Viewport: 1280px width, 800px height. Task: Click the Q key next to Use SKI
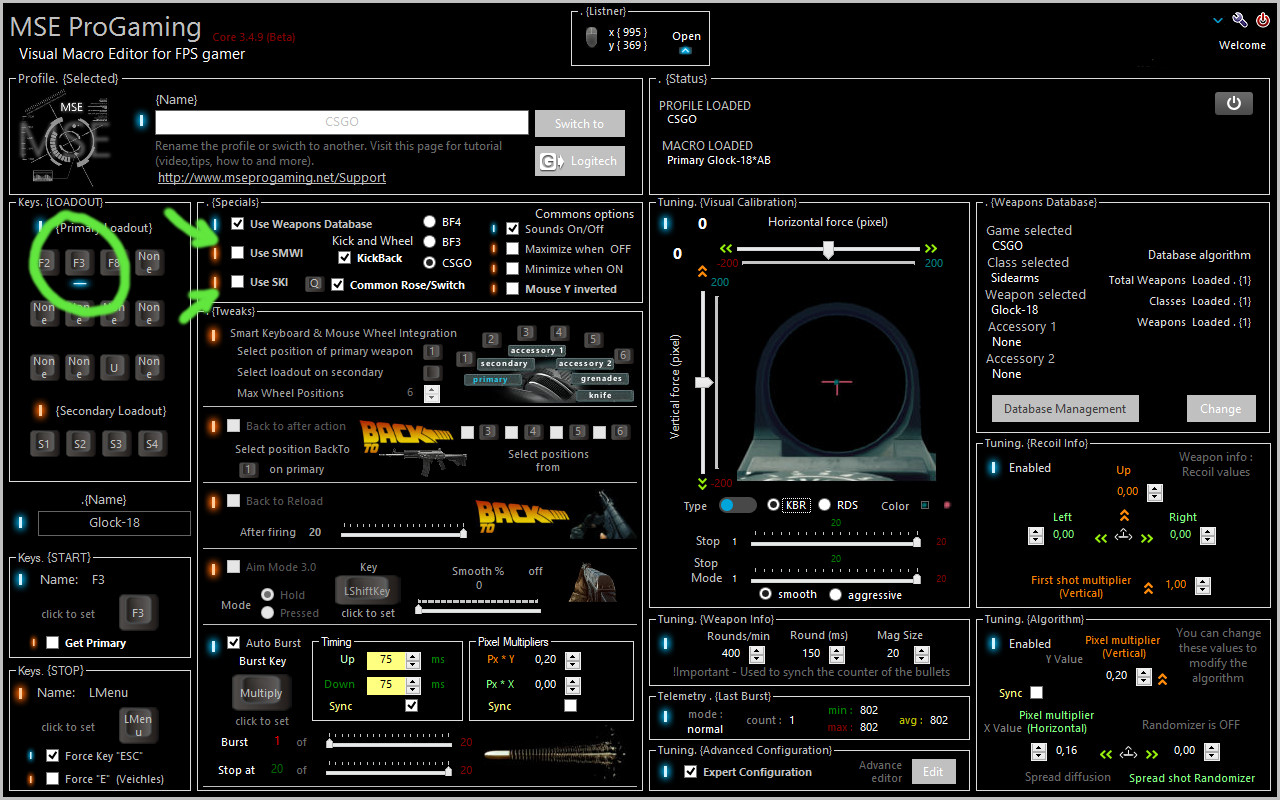(314, 284)
